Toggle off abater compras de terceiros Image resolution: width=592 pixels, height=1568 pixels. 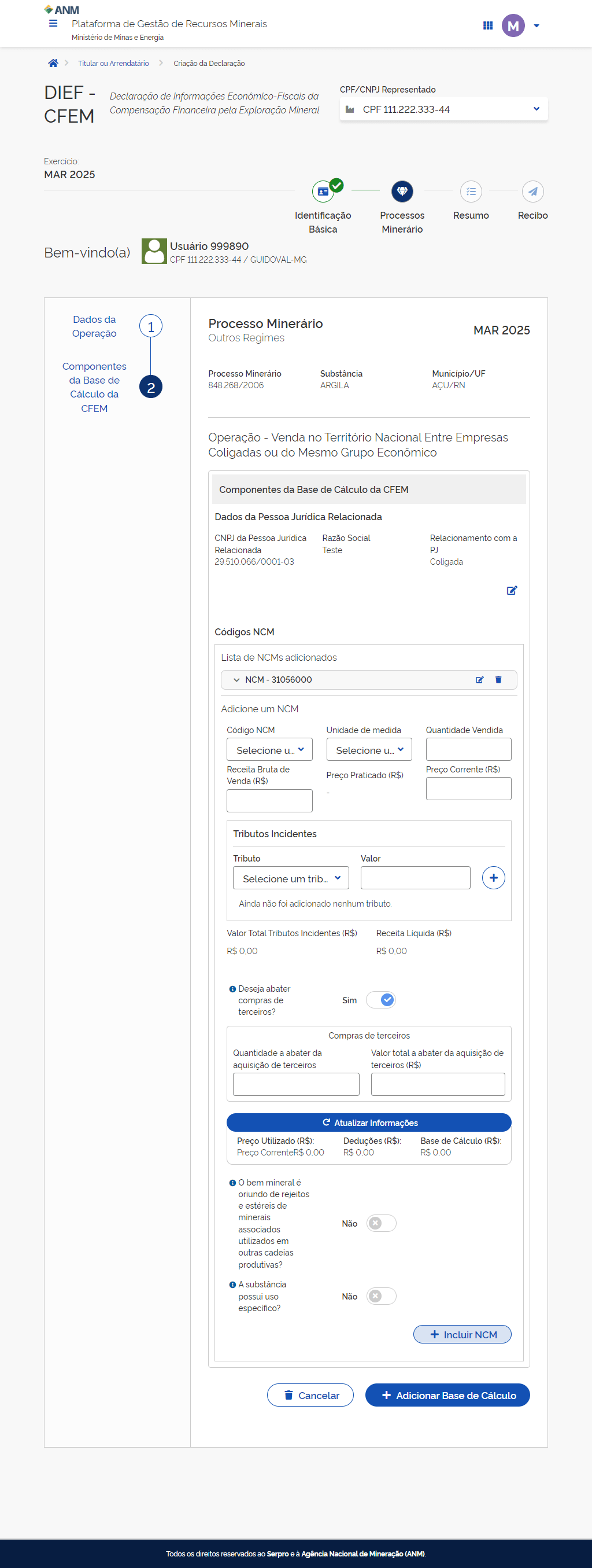pos(381,1000)
